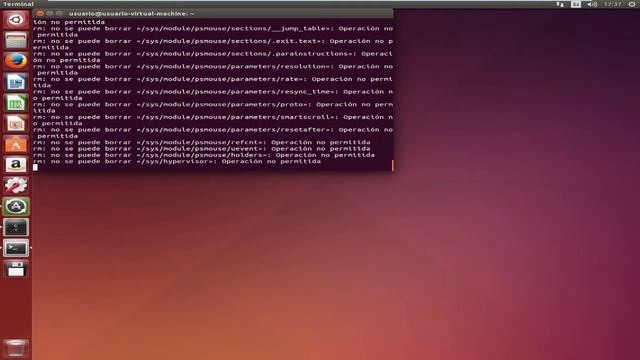This screenshot has height=360, width=640.
Task: Open the sound volume indicator
Action: 591,4
